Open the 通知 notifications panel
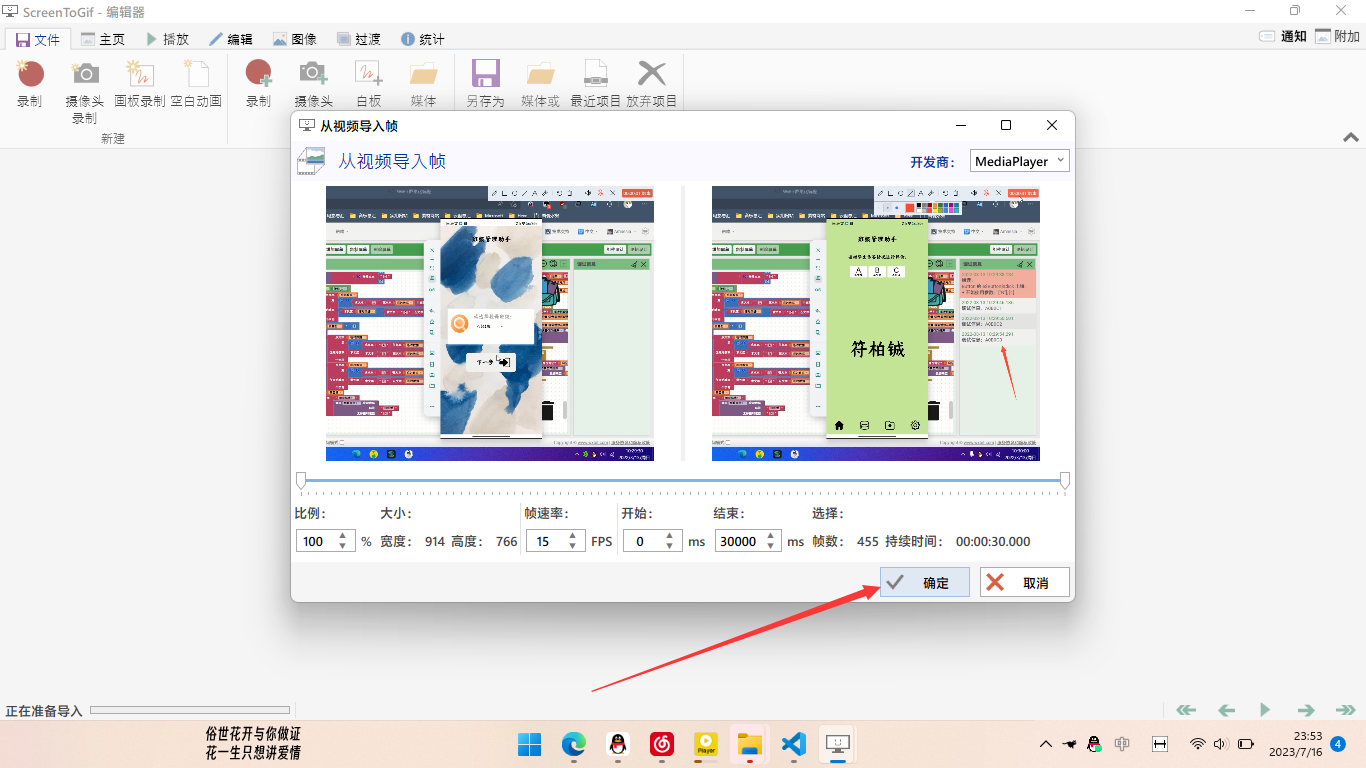Viewport: 1366px width, 768px height. pyautogui.click(x=1281, y=34)
